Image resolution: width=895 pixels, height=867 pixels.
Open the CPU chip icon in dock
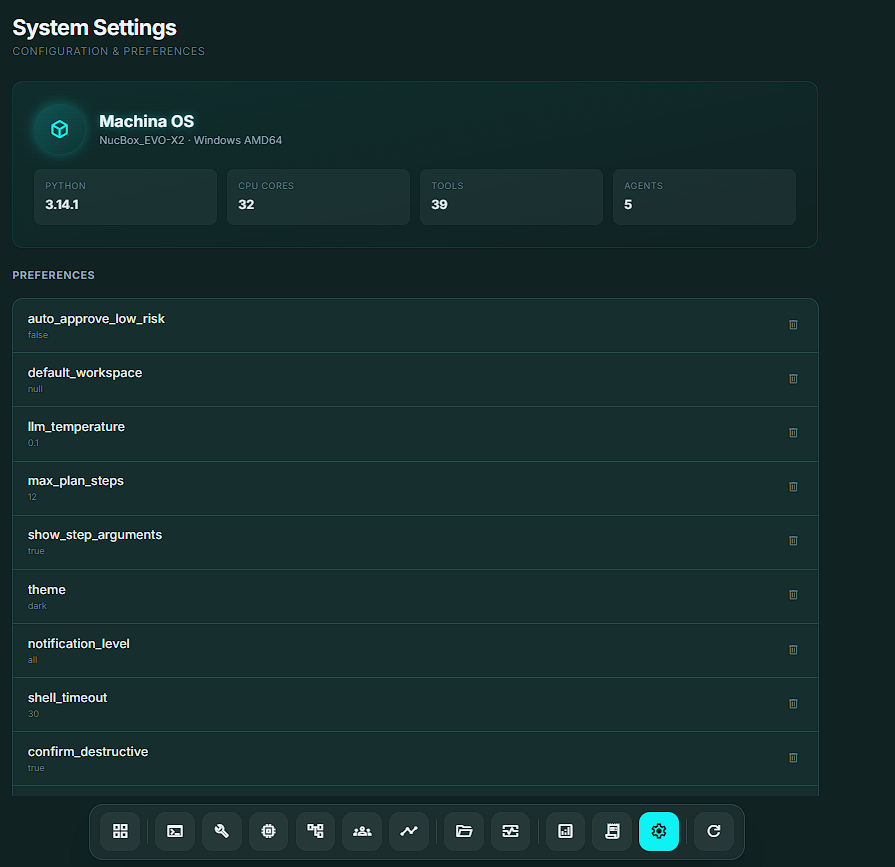click(268, 831)
